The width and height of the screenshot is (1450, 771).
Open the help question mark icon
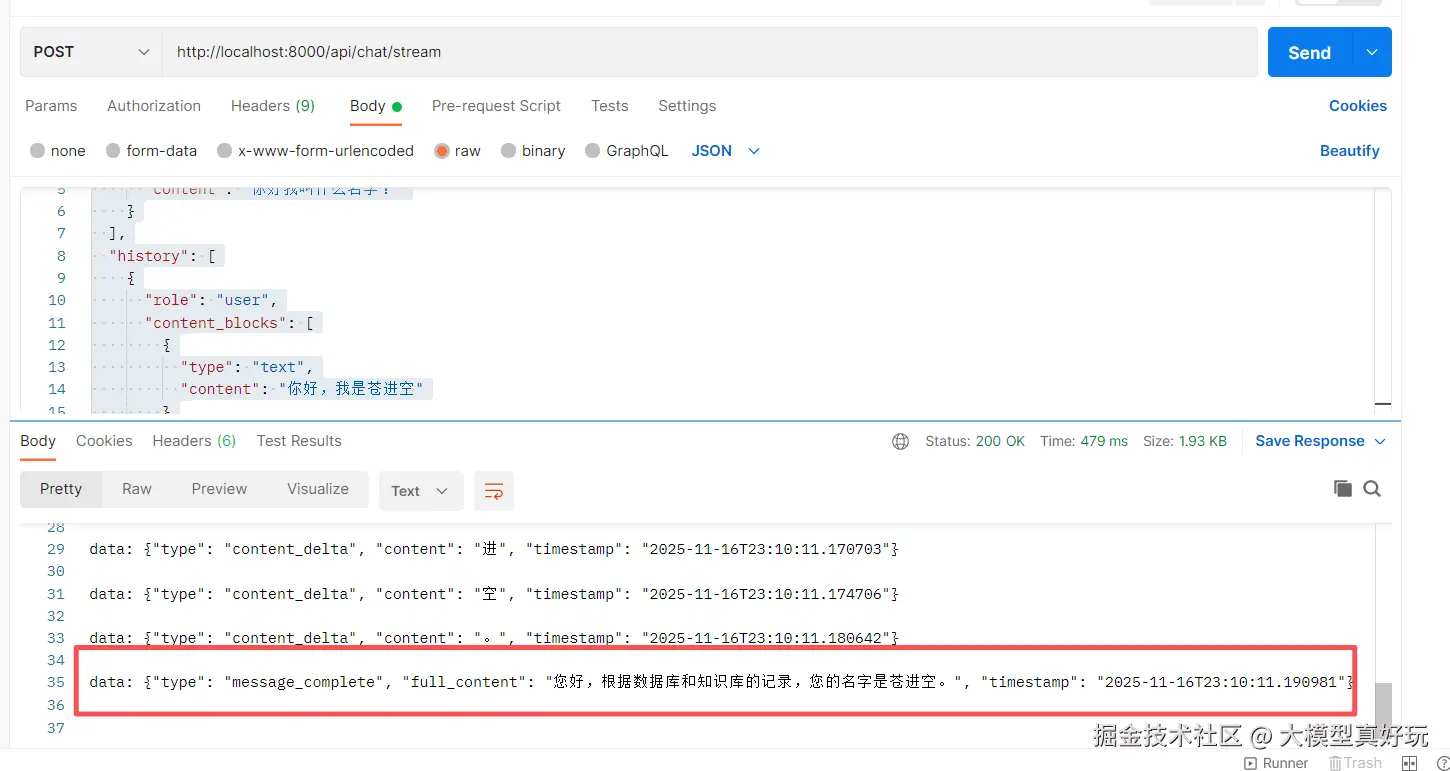click(x=1443, y=763)
